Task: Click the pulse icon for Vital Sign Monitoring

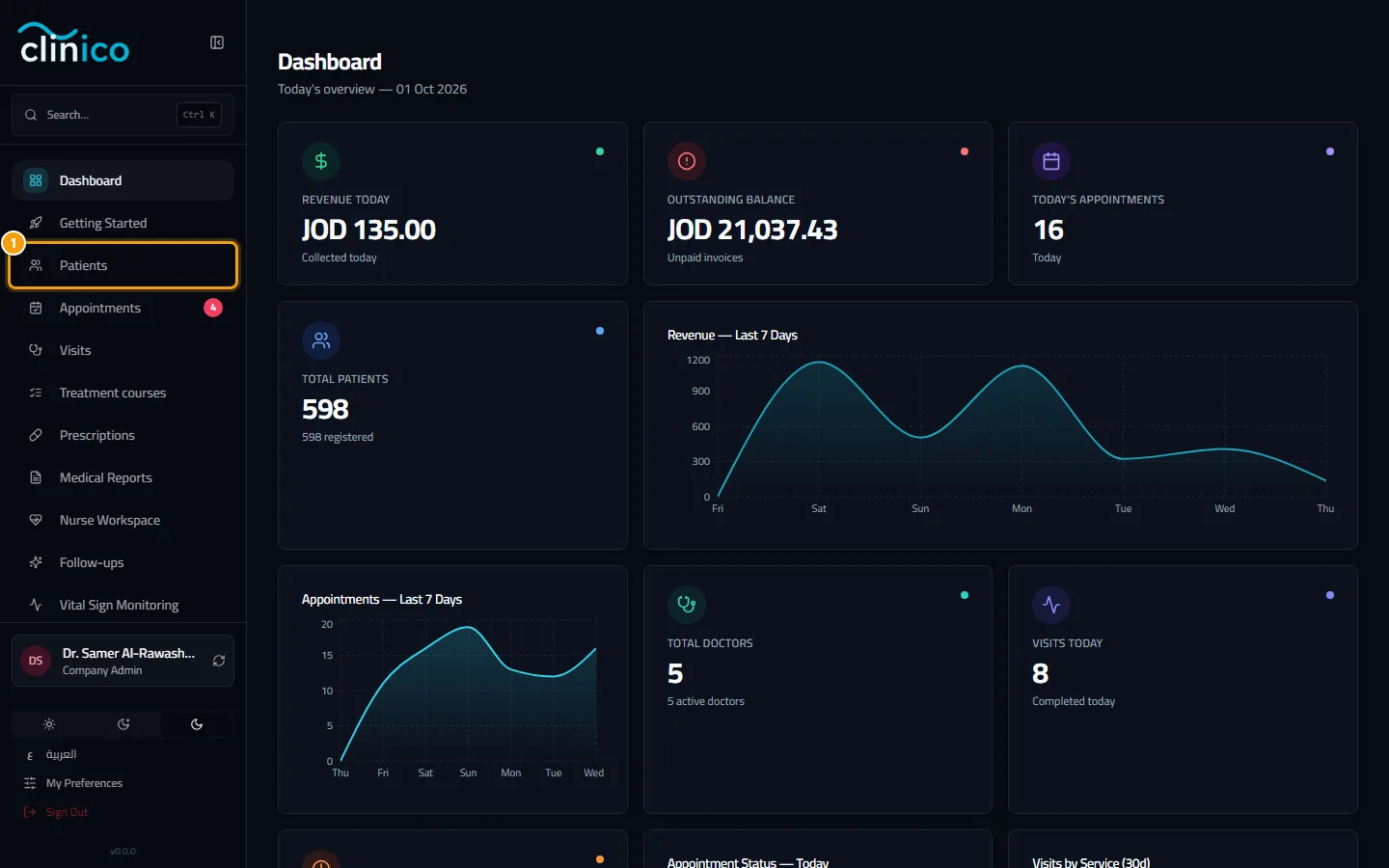Action: [x=36, y=605]
